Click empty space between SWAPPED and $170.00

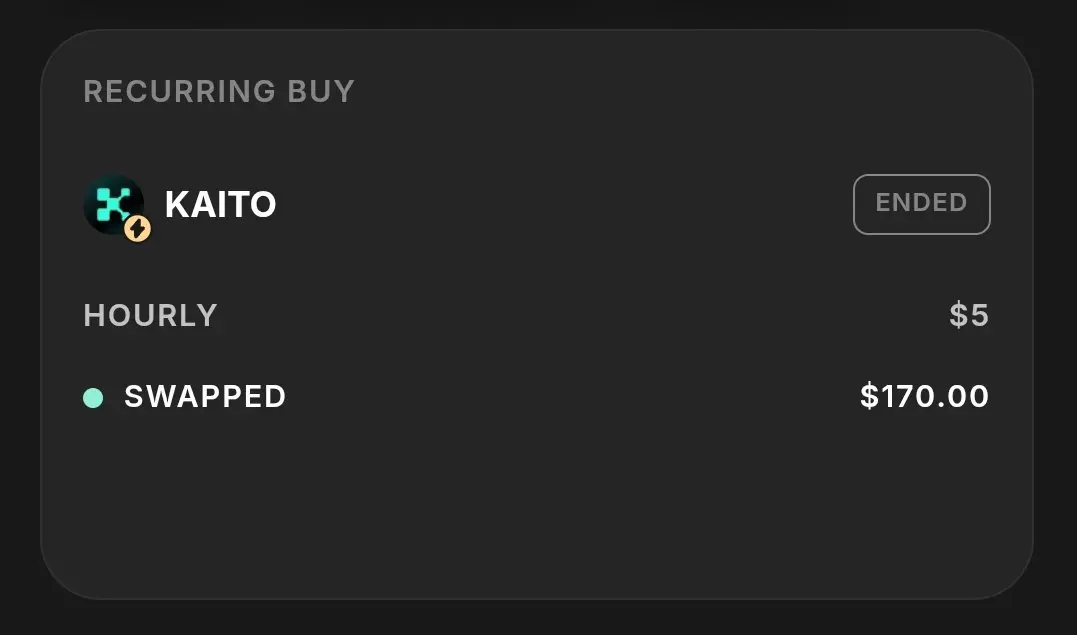(570, 397)
